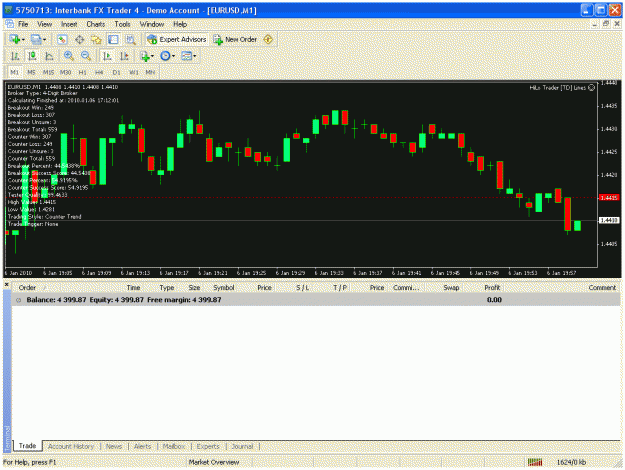
Task: Open the New Chart dropdown arrow
Action: 23,39
